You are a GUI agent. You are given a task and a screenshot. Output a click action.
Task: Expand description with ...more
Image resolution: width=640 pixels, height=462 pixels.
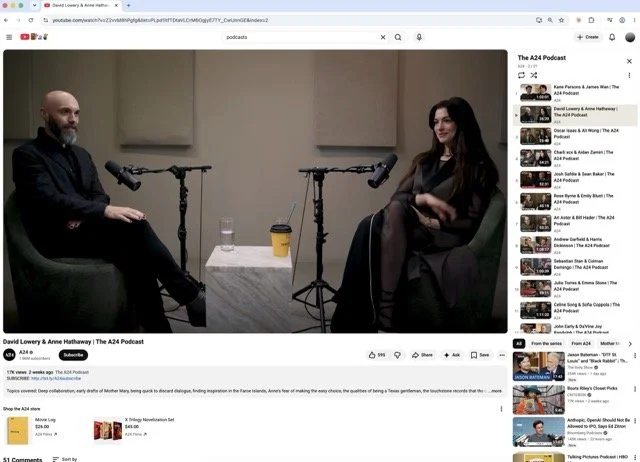pos(495,391)
